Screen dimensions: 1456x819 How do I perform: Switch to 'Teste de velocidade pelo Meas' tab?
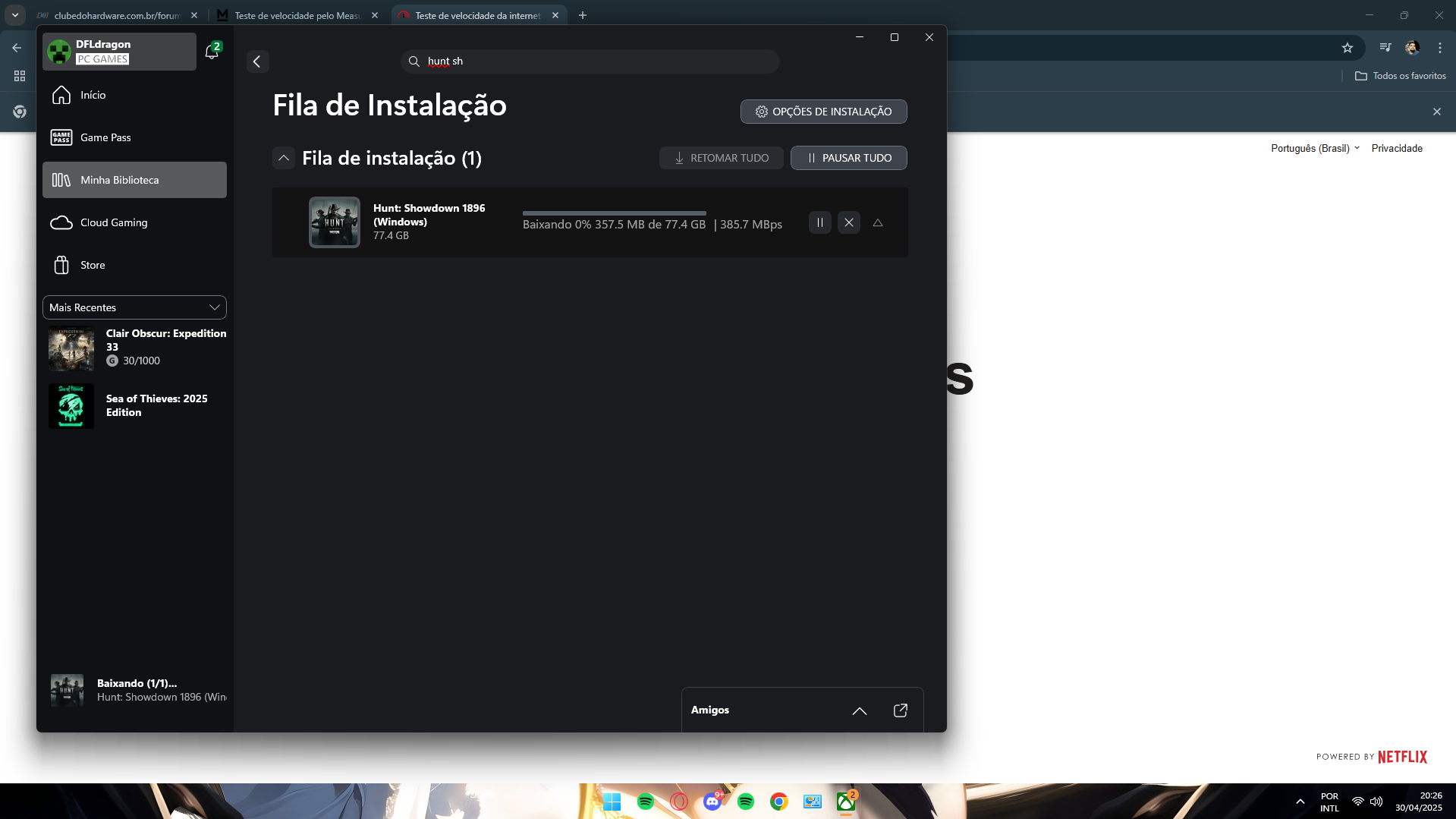tap(296, 15)
